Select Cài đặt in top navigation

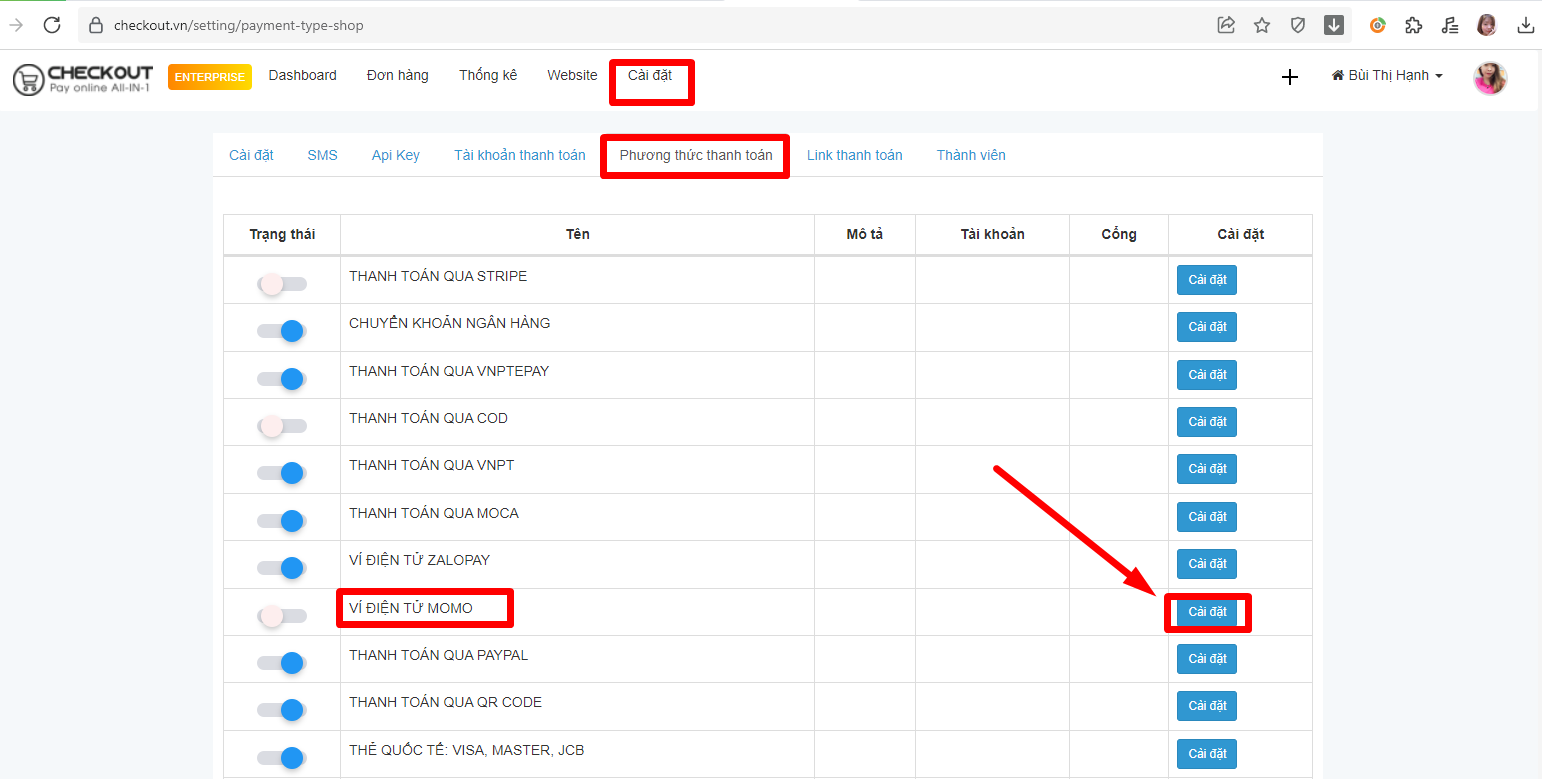click(x=650, y=75)
